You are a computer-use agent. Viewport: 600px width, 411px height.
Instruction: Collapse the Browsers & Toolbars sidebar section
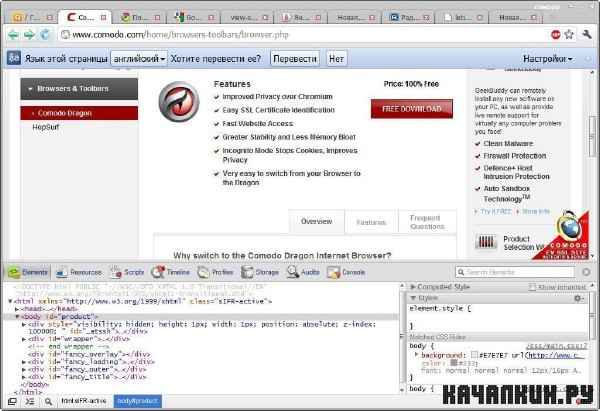coord(79,89)
